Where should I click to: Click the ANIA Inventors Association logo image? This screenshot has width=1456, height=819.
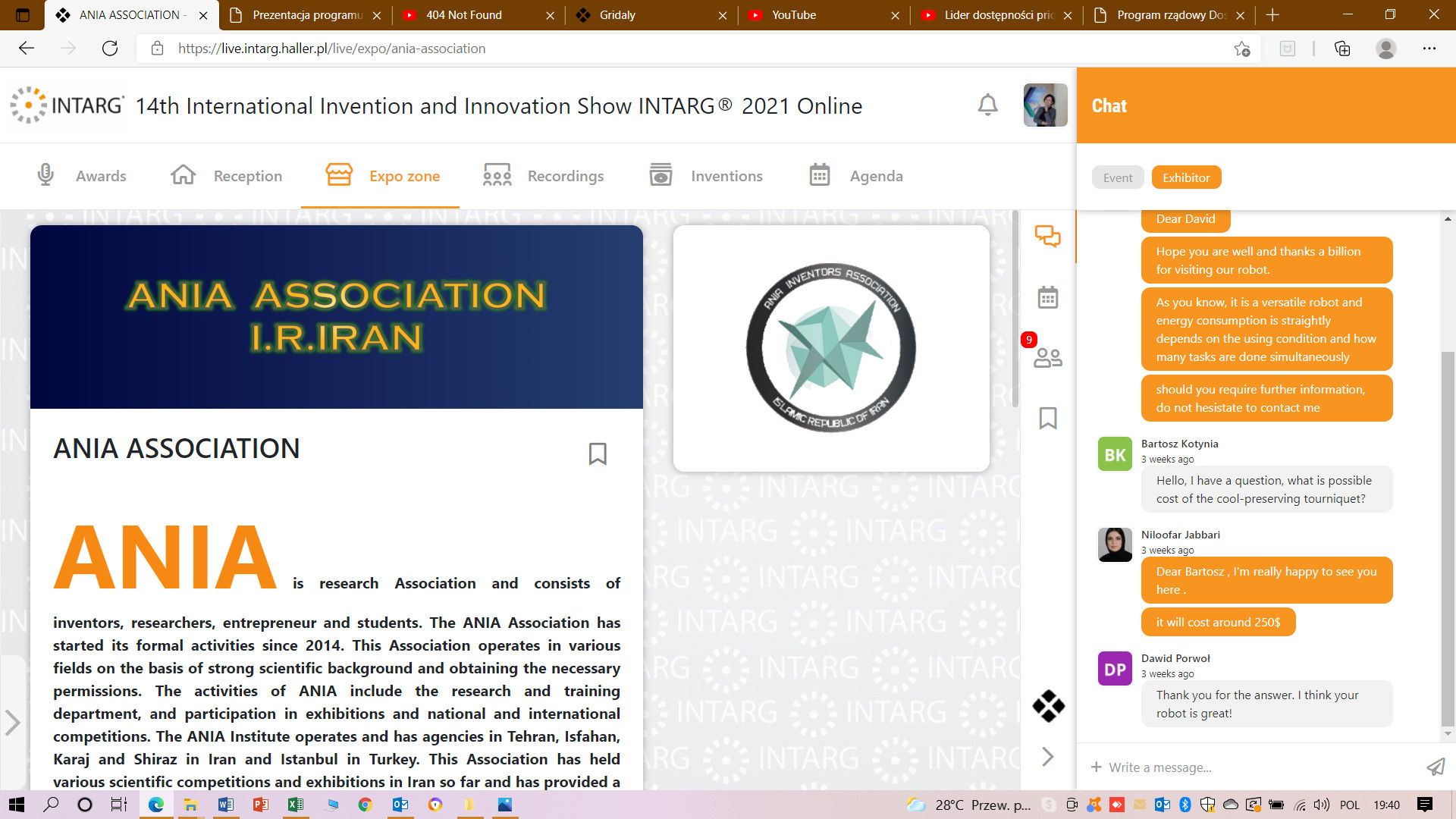pos(830,348)
